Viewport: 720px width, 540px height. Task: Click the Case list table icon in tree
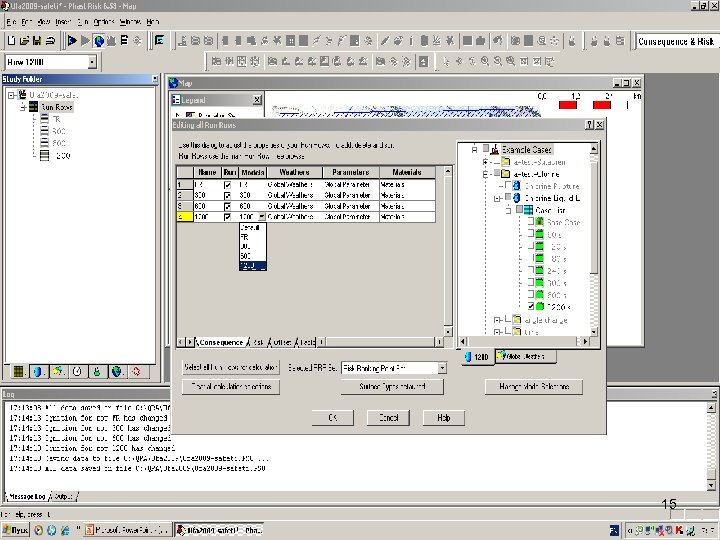point(528,210)
